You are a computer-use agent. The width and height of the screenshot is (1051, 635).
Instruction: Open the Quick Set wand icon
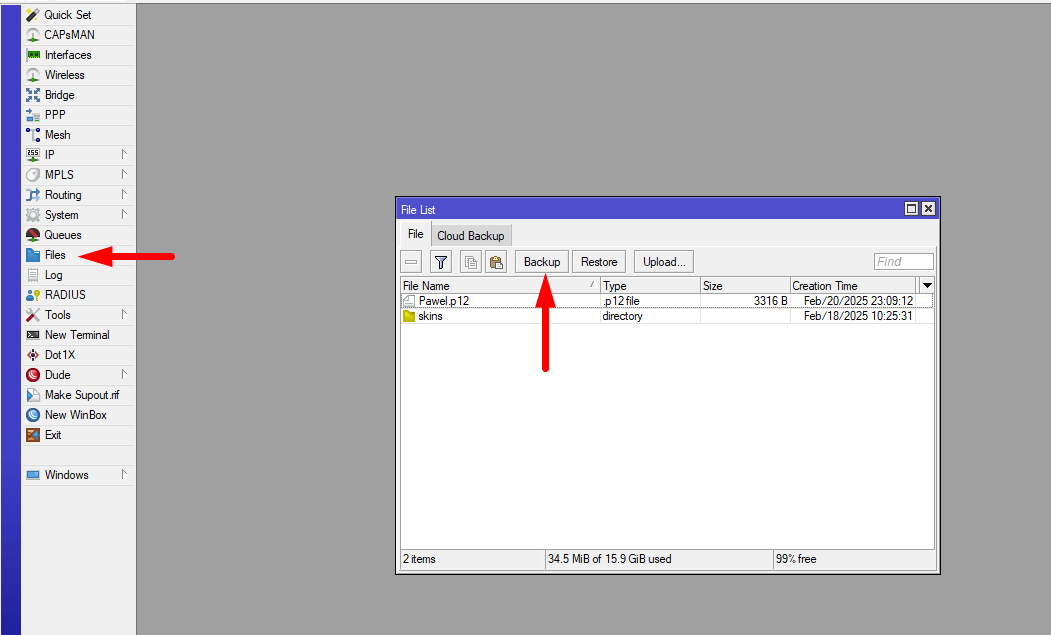click(x=32, y=15)
